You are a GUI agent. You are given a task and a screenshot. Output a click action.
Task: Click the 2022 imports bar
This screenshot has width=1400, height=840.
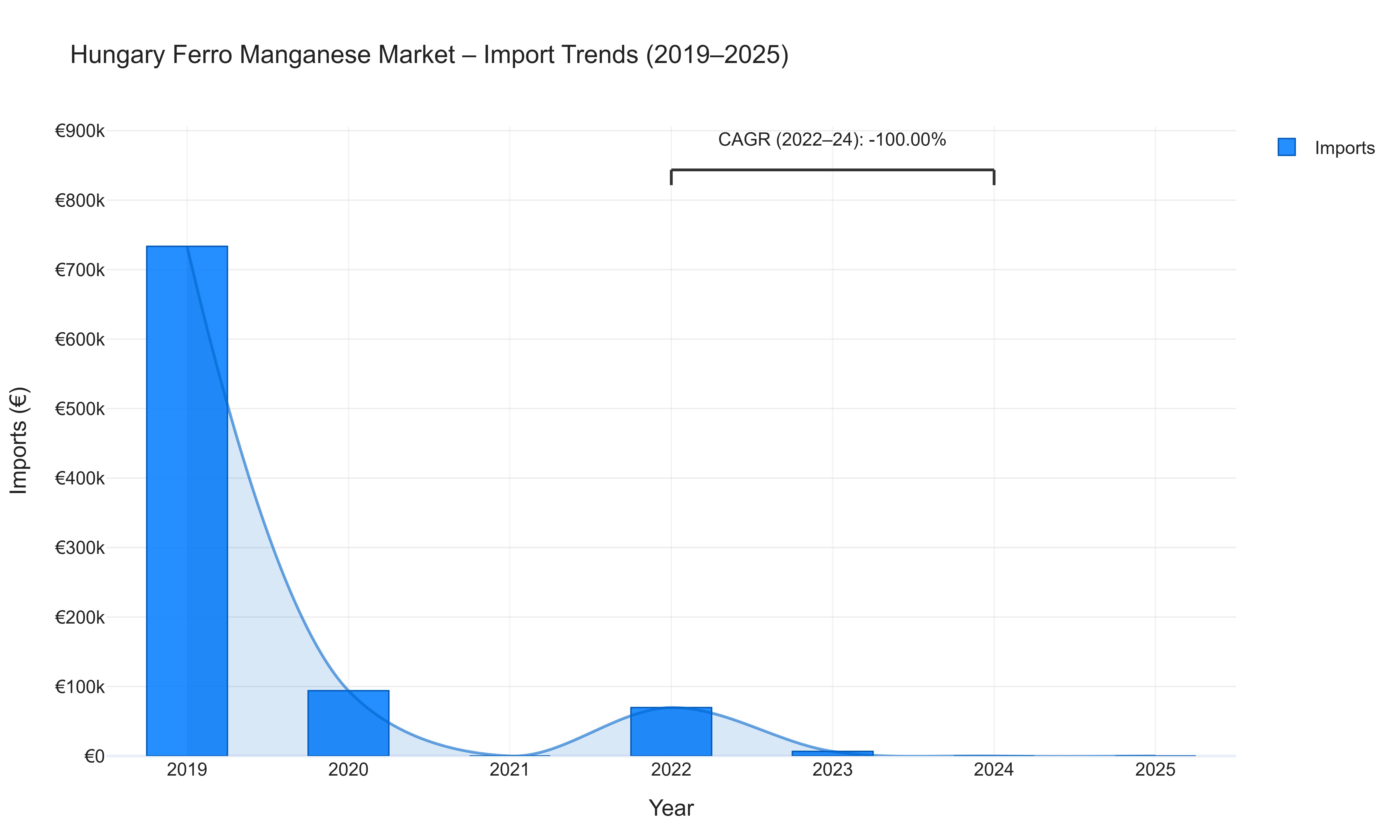[671, 731]
